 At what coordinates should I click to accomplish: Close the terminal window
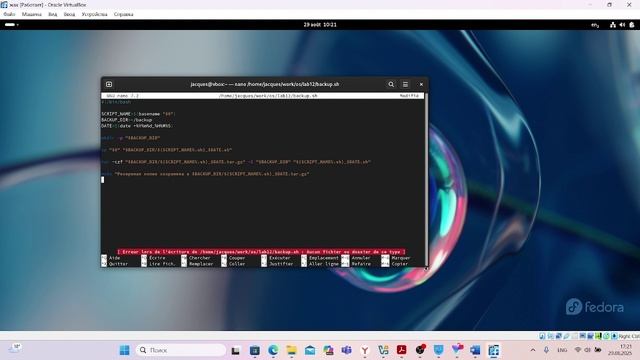[x=421, y=84]
